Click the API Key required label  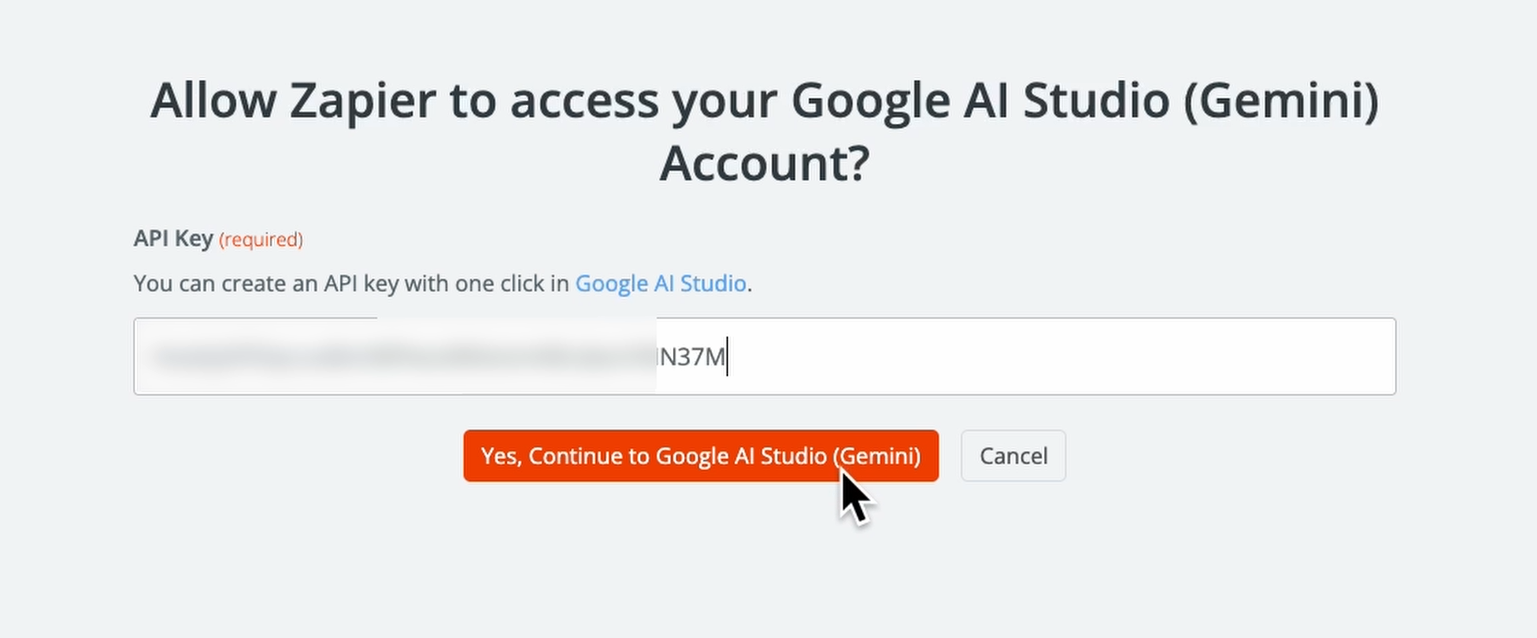pos(217,239)
